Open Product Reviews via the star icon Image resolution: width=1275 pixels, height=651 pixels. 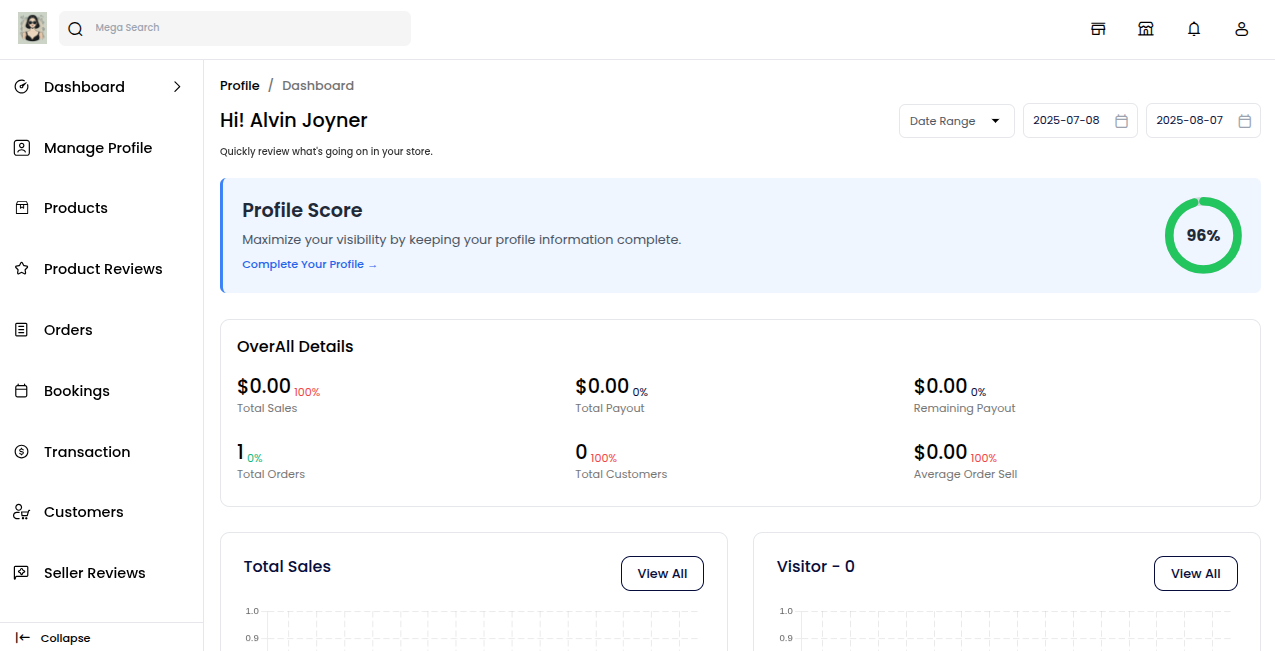(22, 268)
